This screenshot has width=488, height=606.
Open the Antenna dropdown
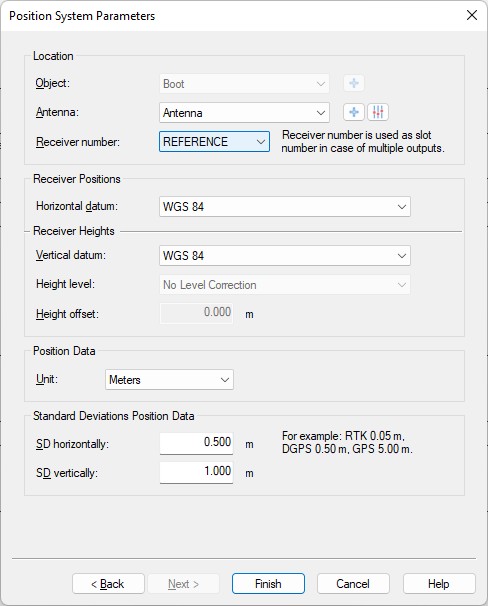tap(244, 112)
